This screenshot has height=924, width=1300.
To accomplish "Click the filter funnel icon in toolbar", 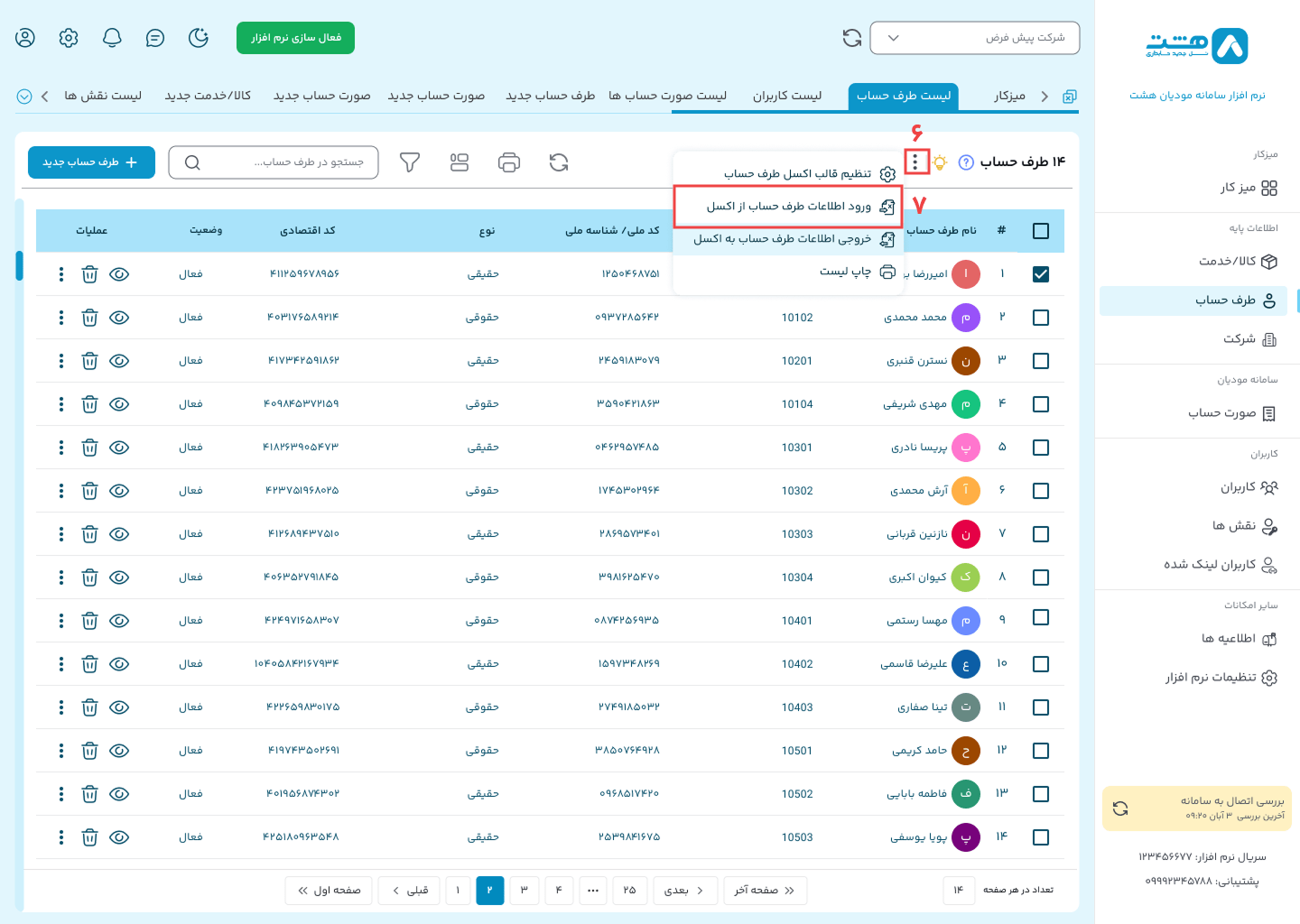I will pos(410,162).
